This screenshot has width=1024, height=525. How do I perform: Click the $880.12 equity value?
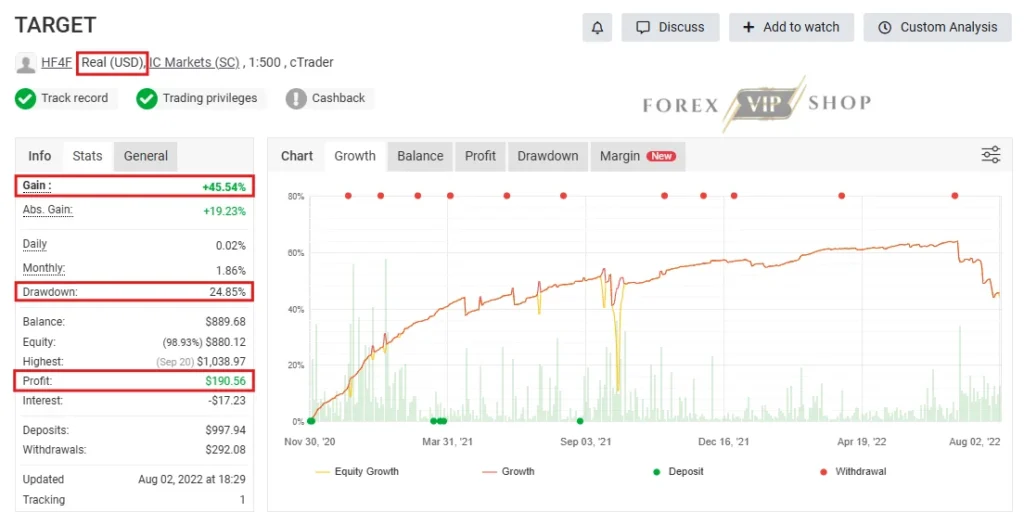(x=225, y=342)
